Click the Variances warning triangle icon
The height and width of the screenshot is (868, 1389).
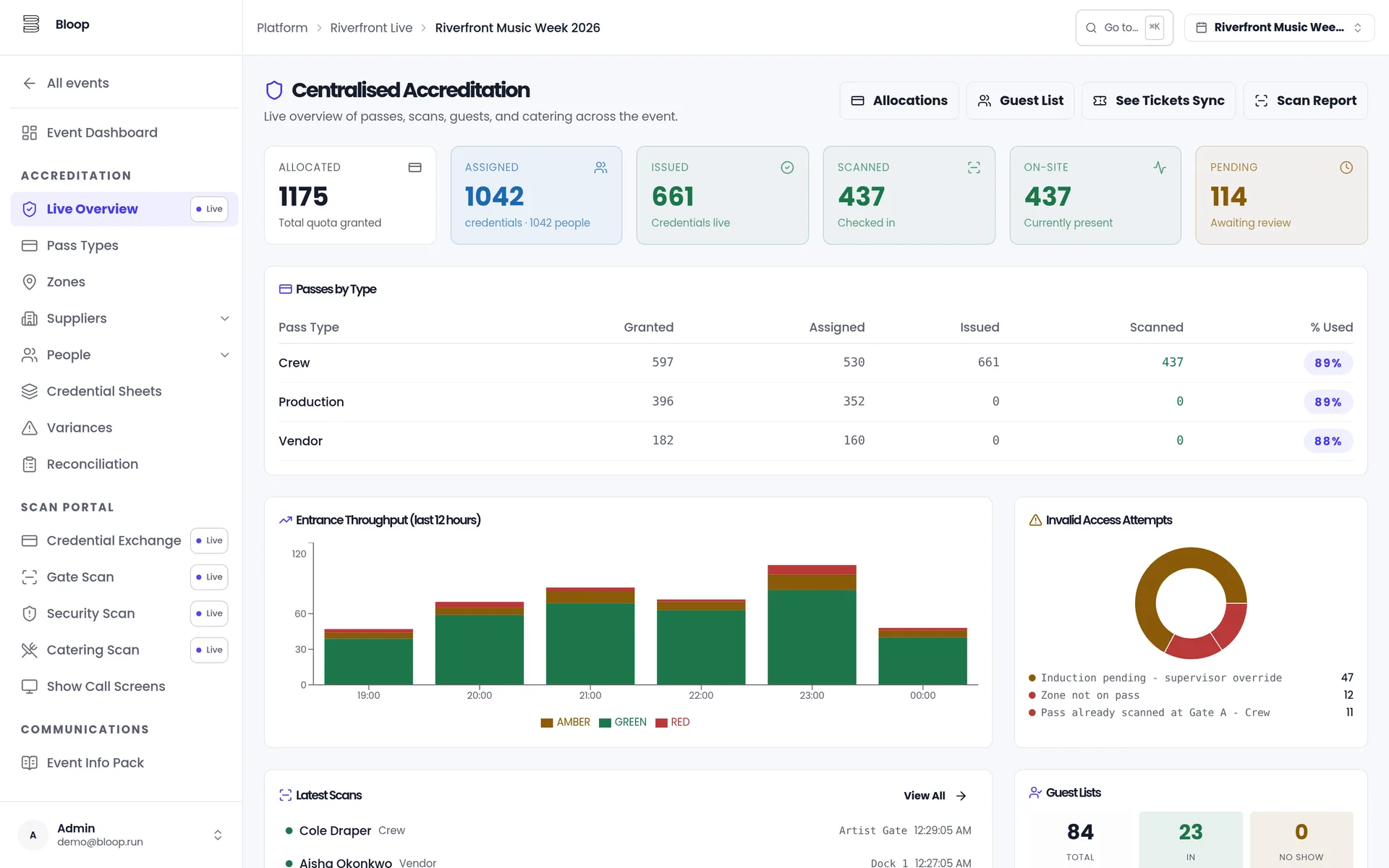(x=30, y=427)
